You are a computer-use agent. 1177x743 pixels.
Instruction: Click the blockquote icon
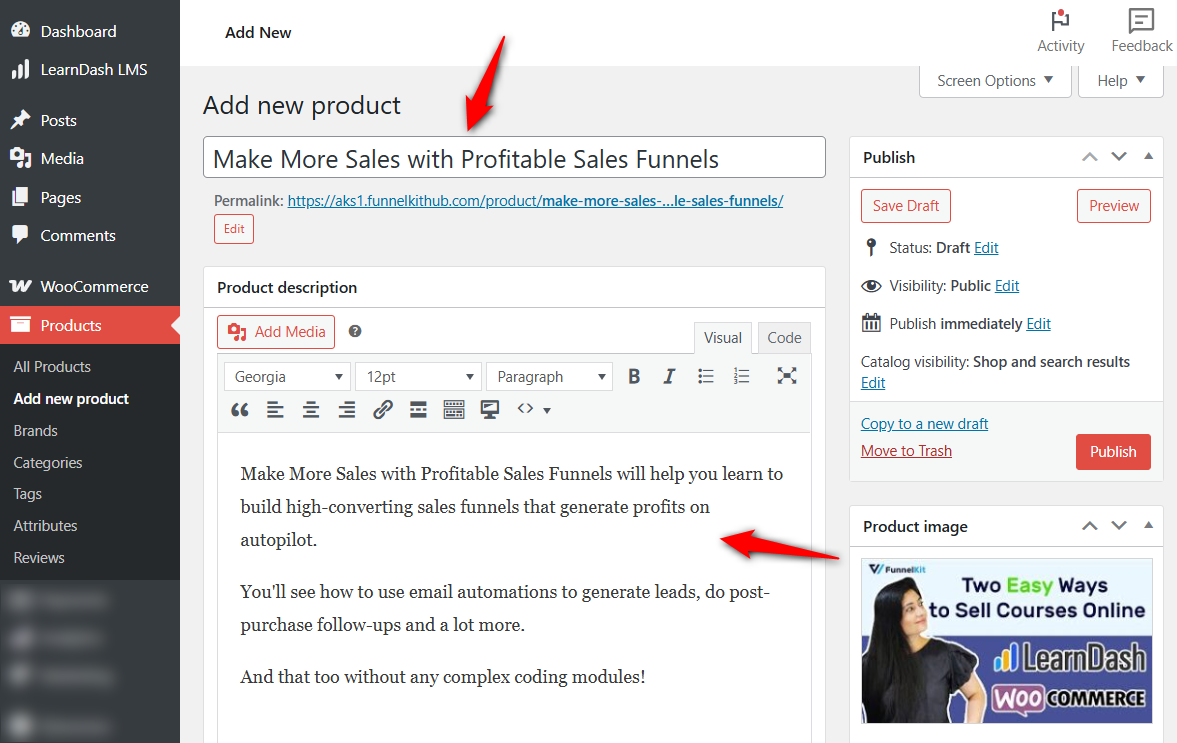click(x=240, y=410)
